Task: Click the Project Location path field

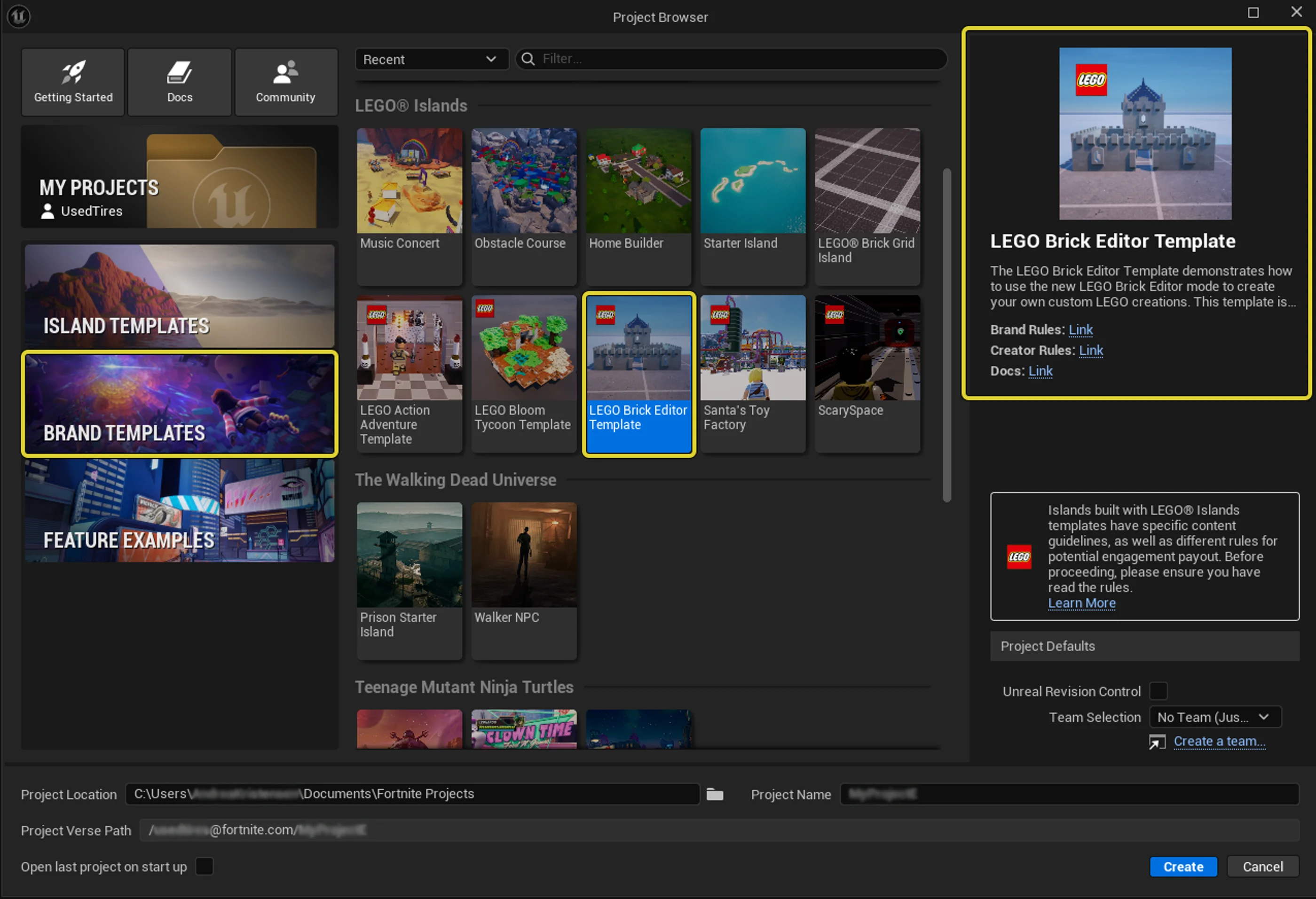Action: [412, 794]
